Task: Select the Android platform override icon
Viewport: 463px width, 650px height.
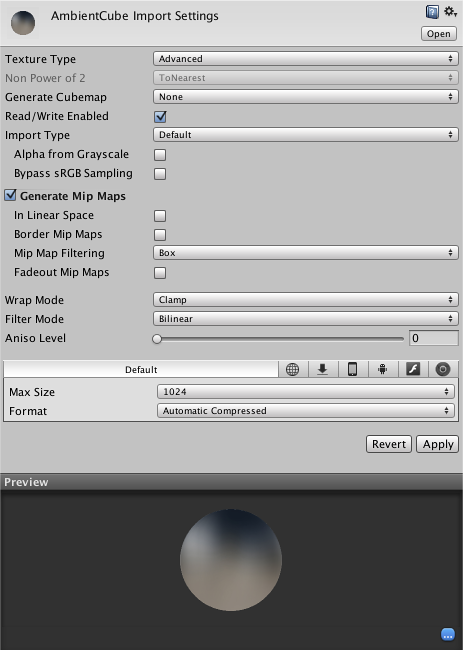Action: click(x=382, y=369)
